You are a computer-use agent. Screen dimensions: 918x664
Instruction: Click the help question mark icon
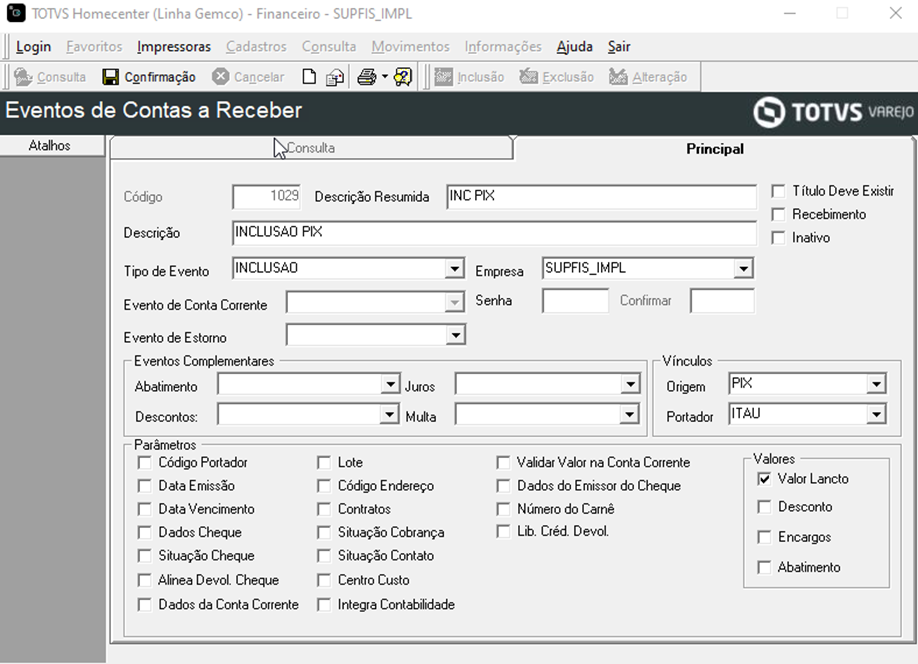click(403, 77)
